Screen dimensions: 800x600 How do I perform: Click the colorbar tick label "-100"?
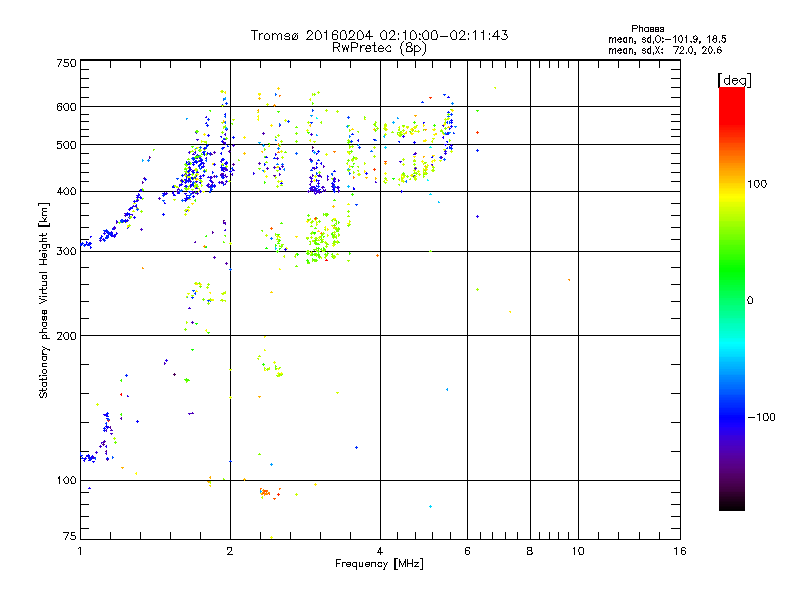click(x=761, y=417)
